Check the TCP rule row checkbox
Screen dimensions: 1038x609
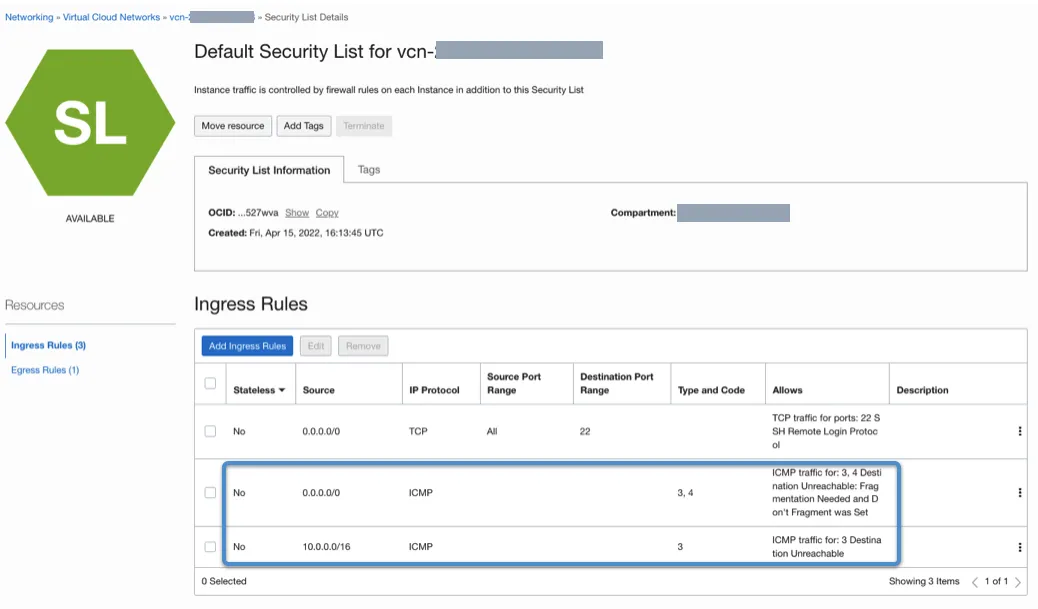[210, 431]
